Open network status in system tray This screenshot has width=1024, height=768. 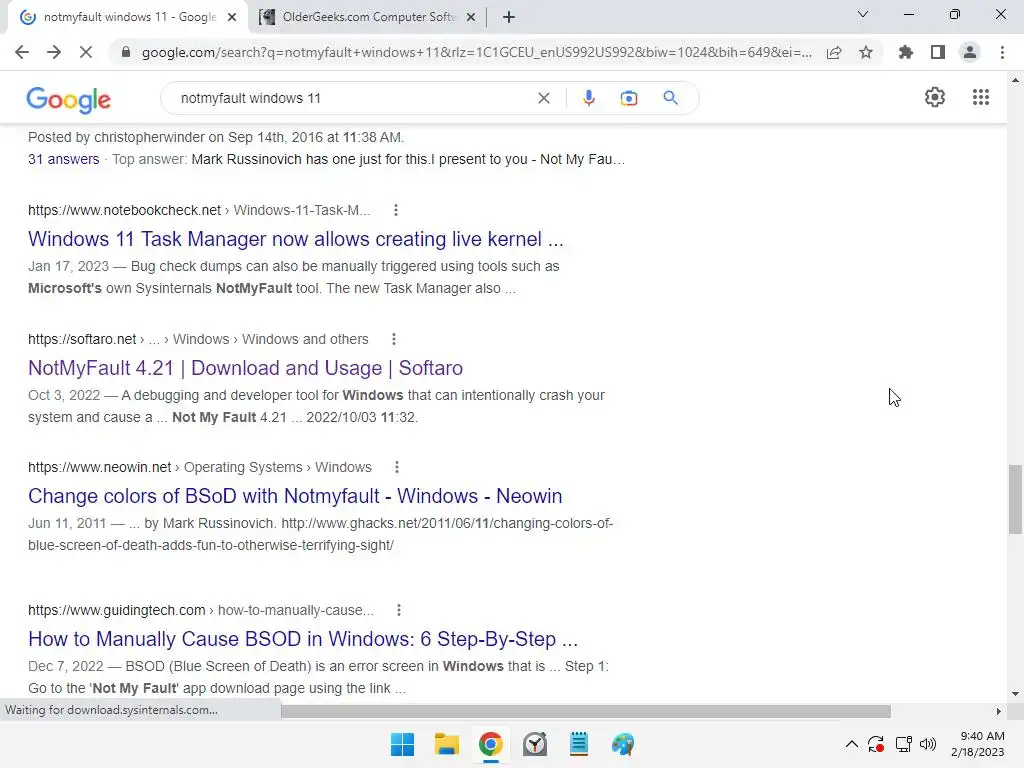click(904, 744)
